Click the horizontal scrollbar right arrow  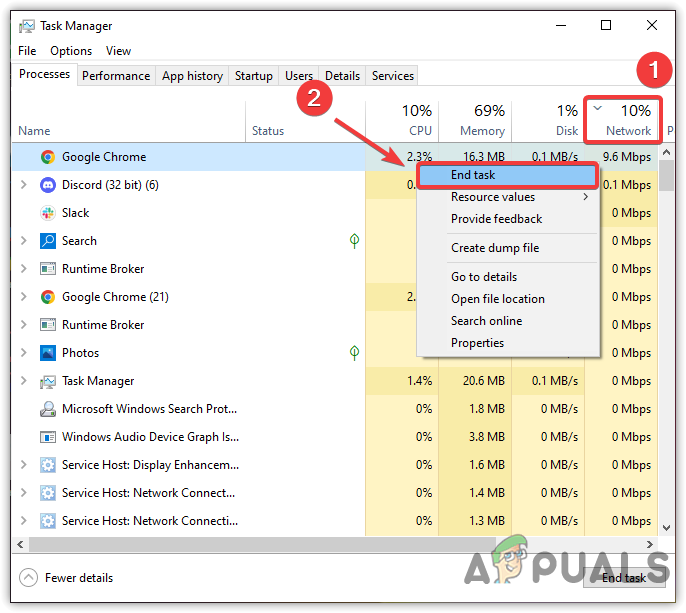pyautogui.click(x=650, y=545)
